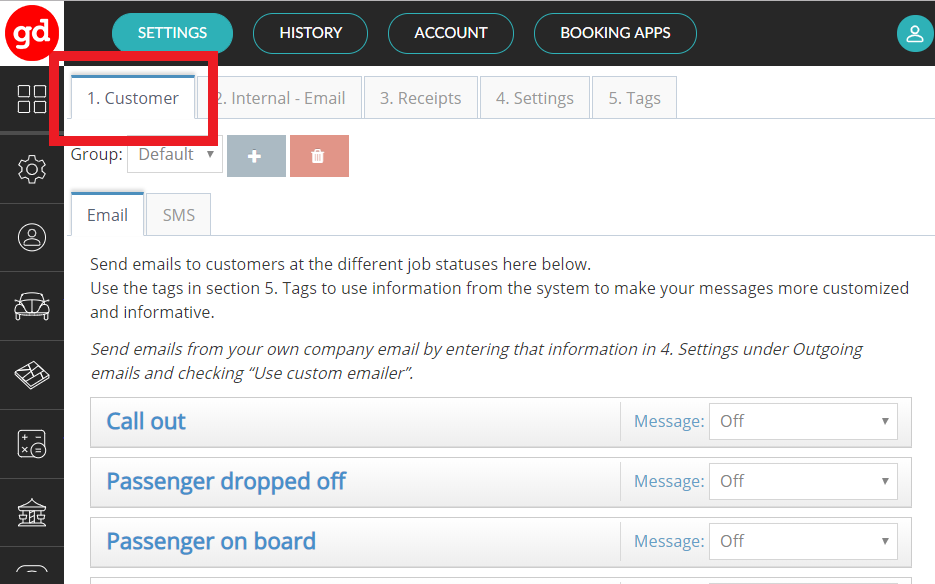Open the map icon in sidebar
This screenshot has width=935, height=584.
click(32, 375)
